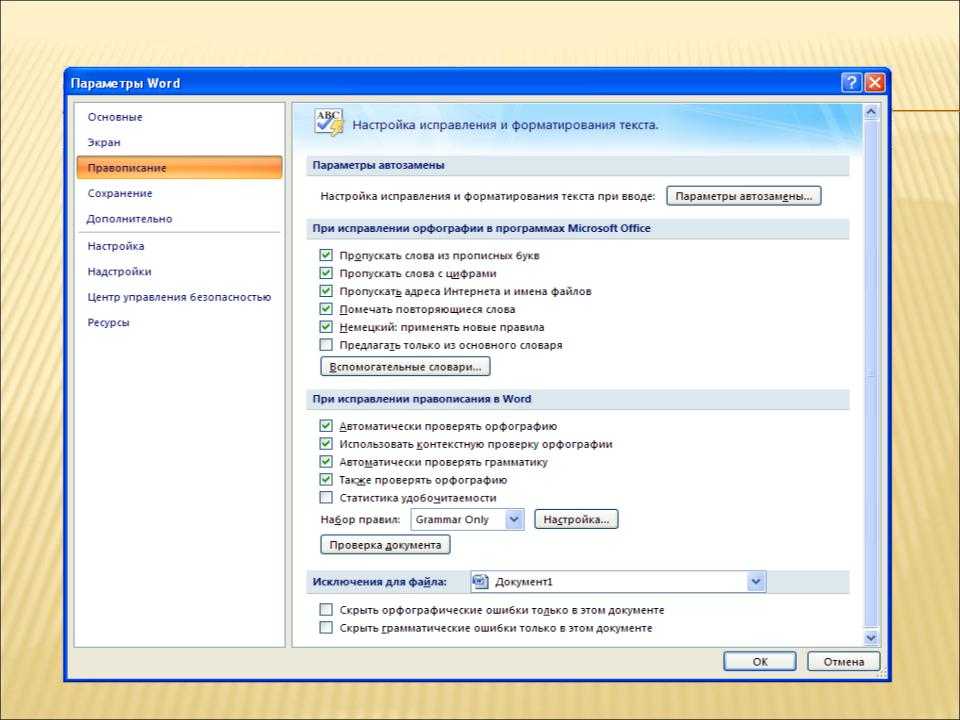960x720 pixels.
Task: Click the ABC spelling check icon in header
Action: coord(329,122)
